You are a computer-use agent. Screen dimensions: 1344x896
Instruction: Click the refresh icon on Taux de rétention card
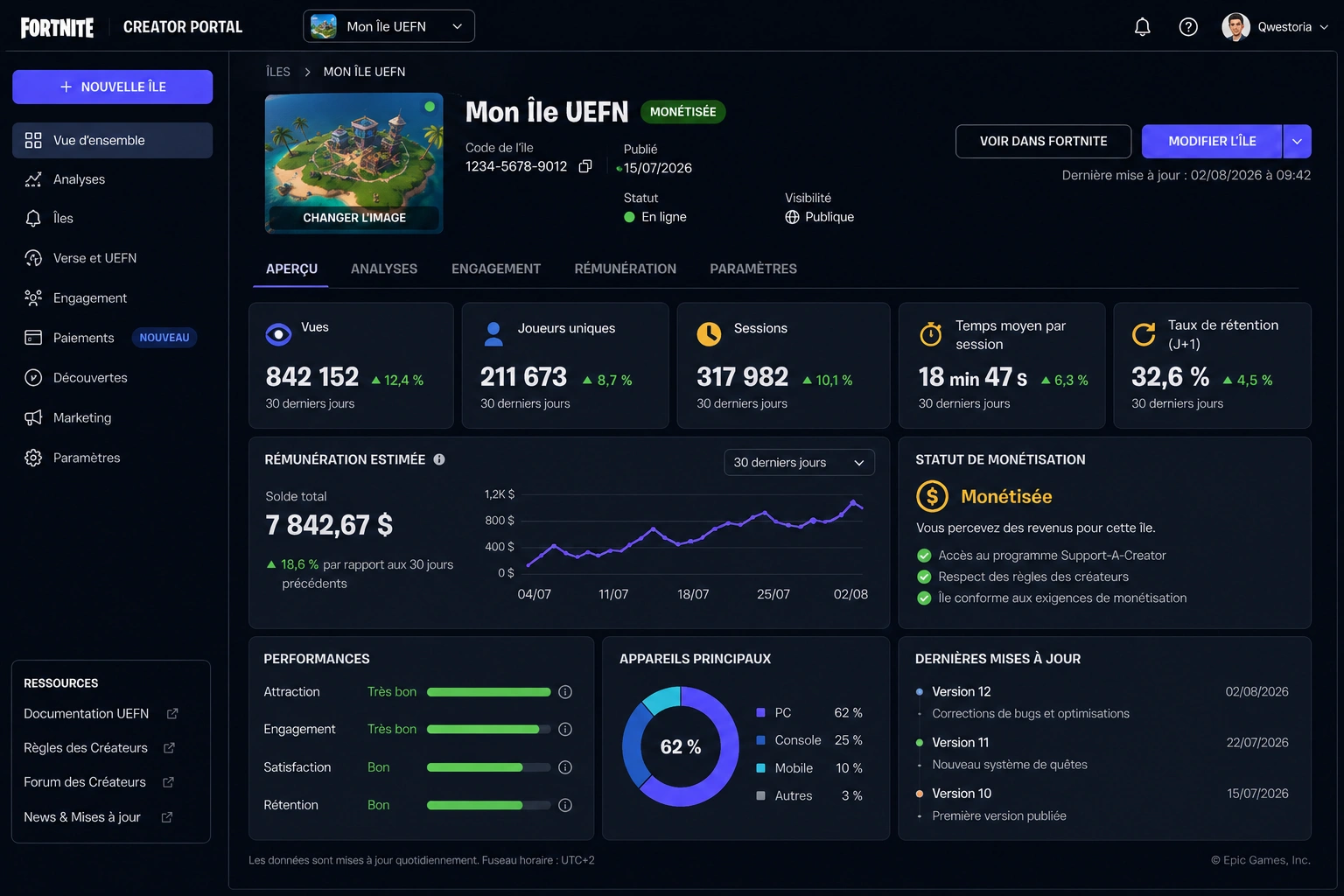pyautogui.click(x=1144, y=333)
